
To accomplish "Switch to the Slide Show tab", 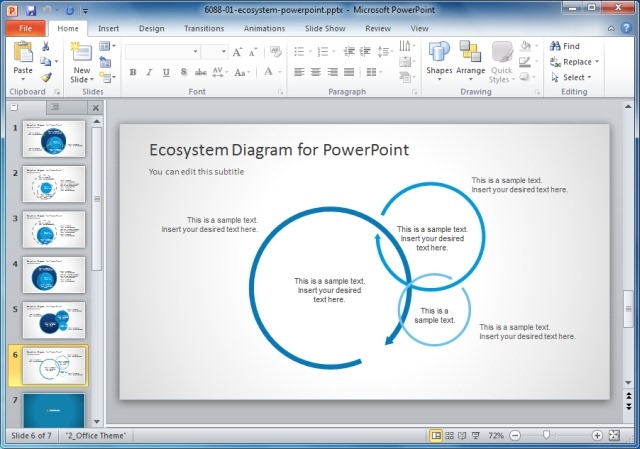I will 325,28.
